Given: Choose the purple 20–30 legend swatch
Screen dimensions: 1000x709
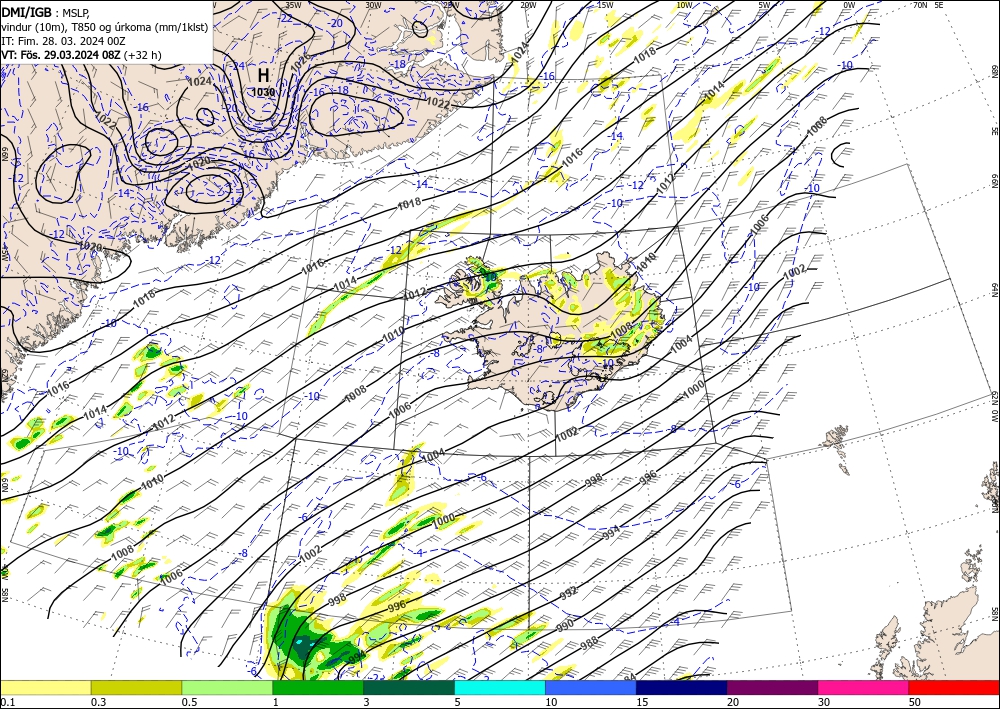Looking at the screenshot, I should pos(772,687).
